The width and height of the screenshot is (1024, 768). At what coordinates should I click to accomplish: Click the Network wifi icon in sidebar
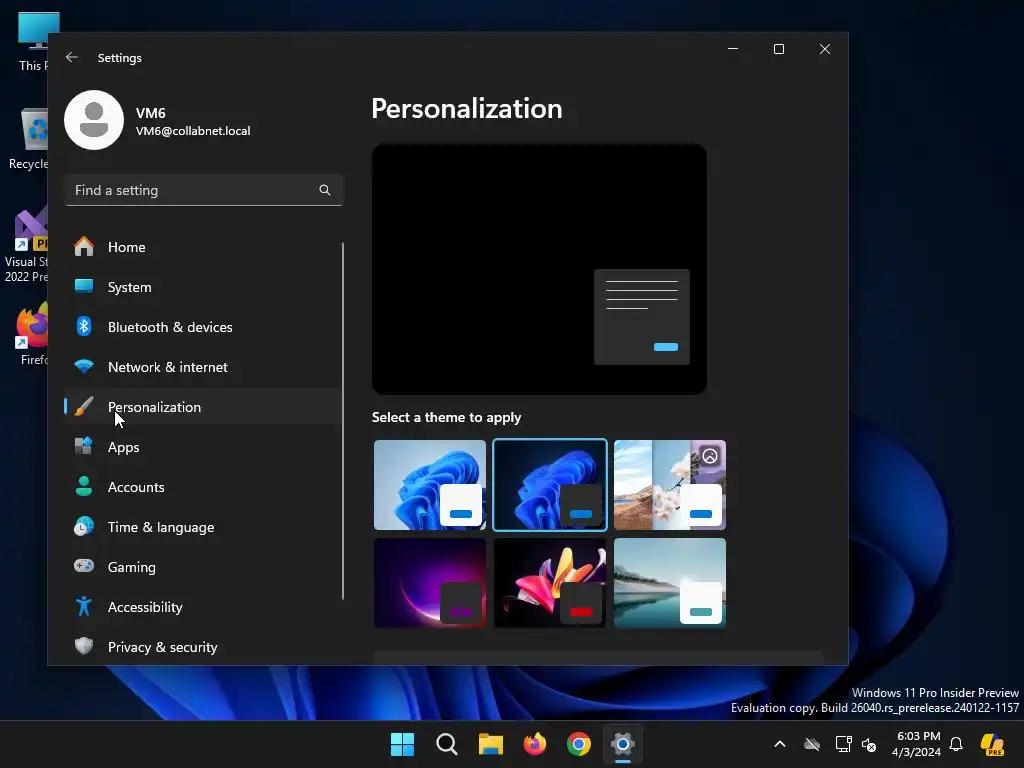pyautogui.click(x=84, y=366)
